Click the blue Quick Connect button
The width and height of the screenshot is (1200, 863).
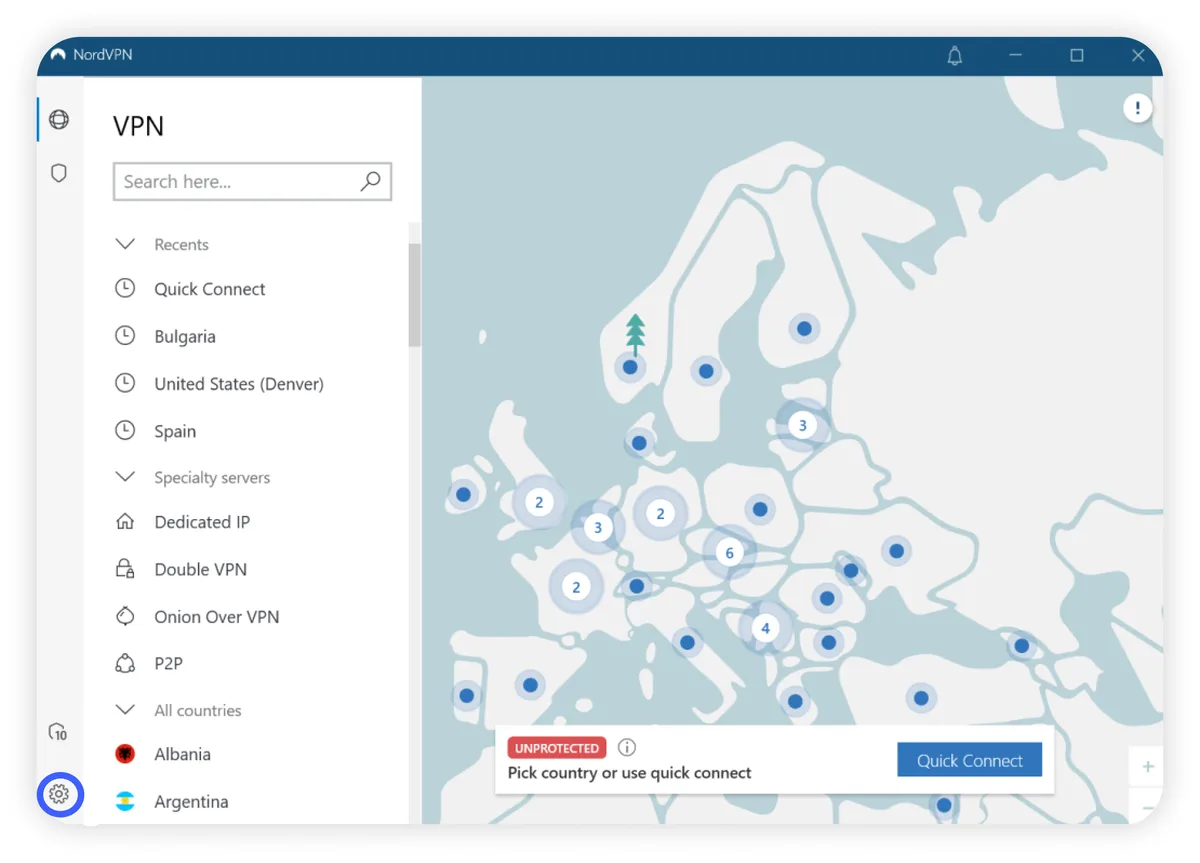(x=969, y=760)
